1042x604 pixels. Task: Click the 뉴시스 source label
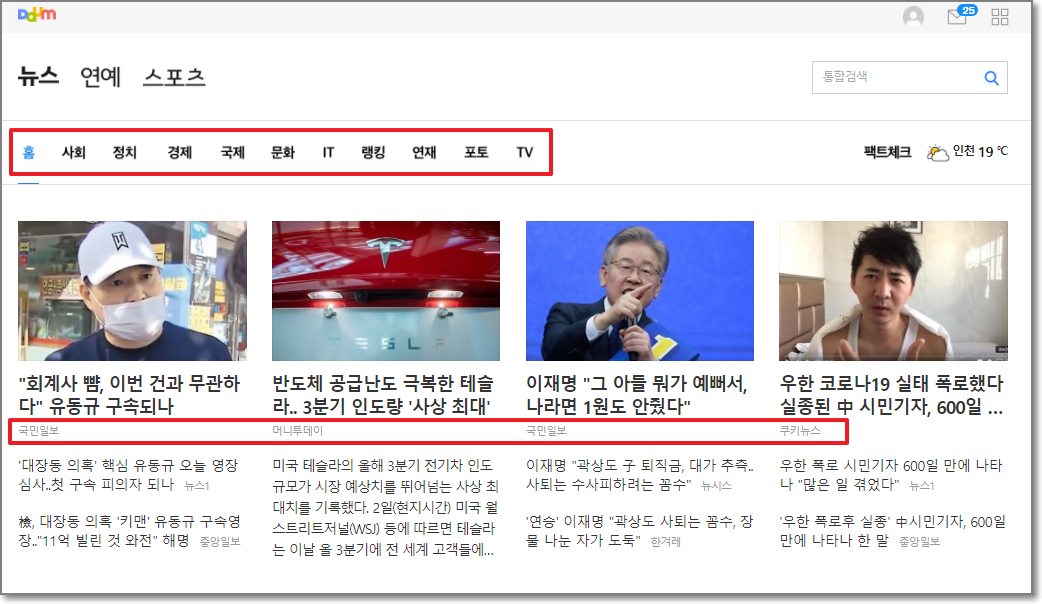tap(716, 486)
